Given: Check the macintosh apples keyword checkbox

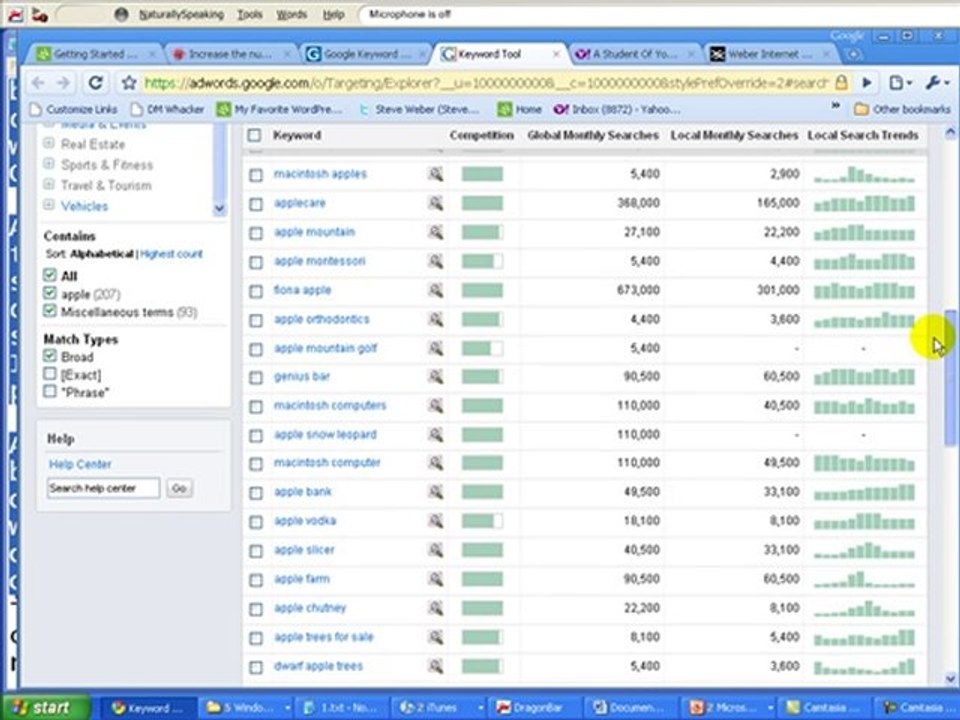Looking at the screenshot, I should [256, 175].
